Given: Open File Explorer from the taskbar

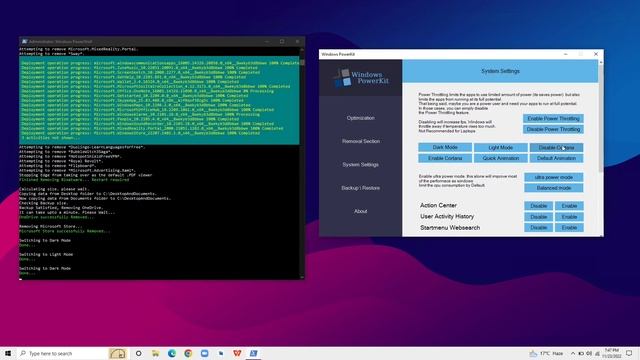Looking at the screenshot, I should click(x=155, y=353).
